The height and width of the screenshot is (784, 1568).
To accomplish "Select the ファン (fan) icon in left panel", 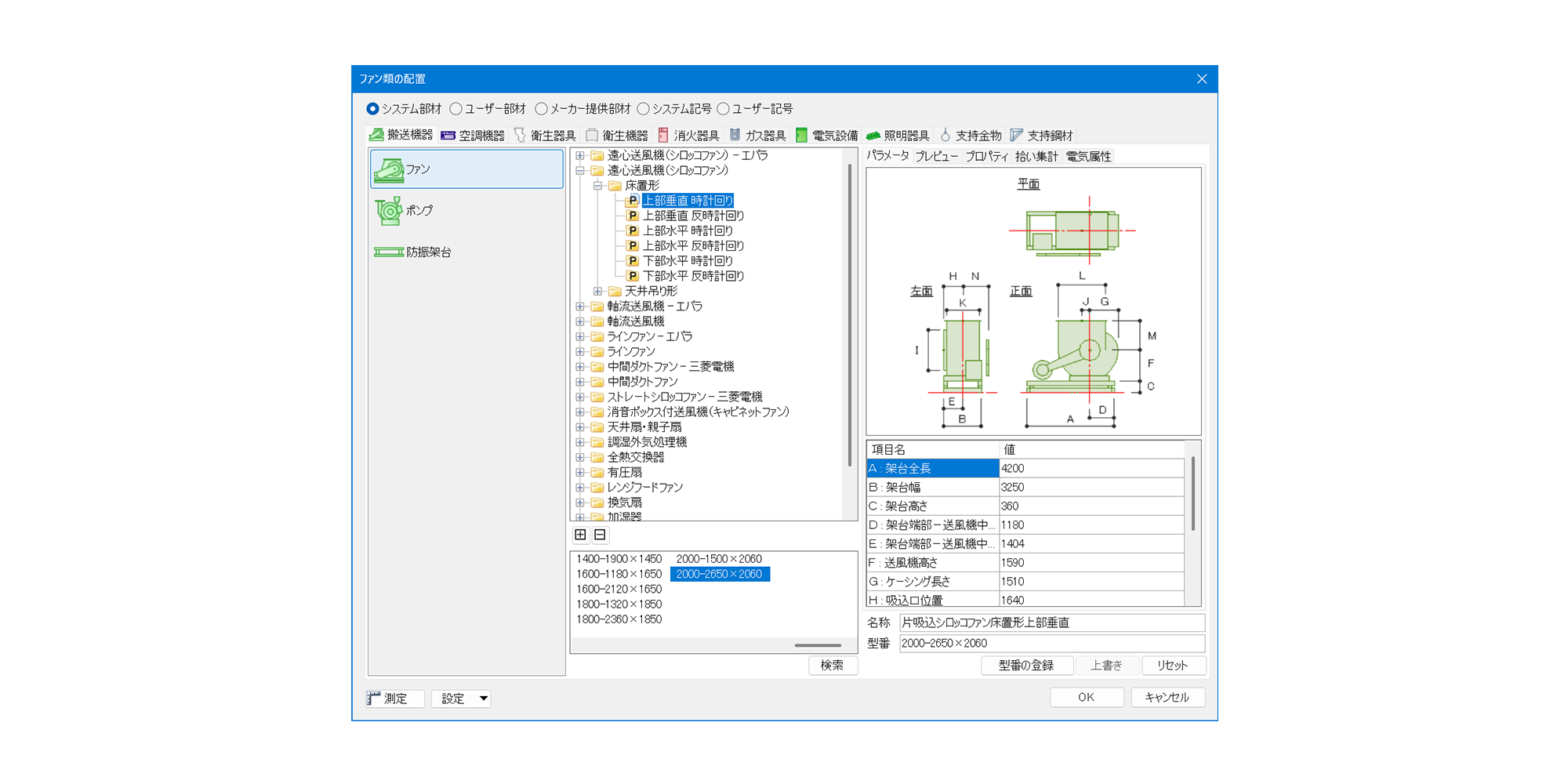I will pyautogui.click(x=389, y=169).
